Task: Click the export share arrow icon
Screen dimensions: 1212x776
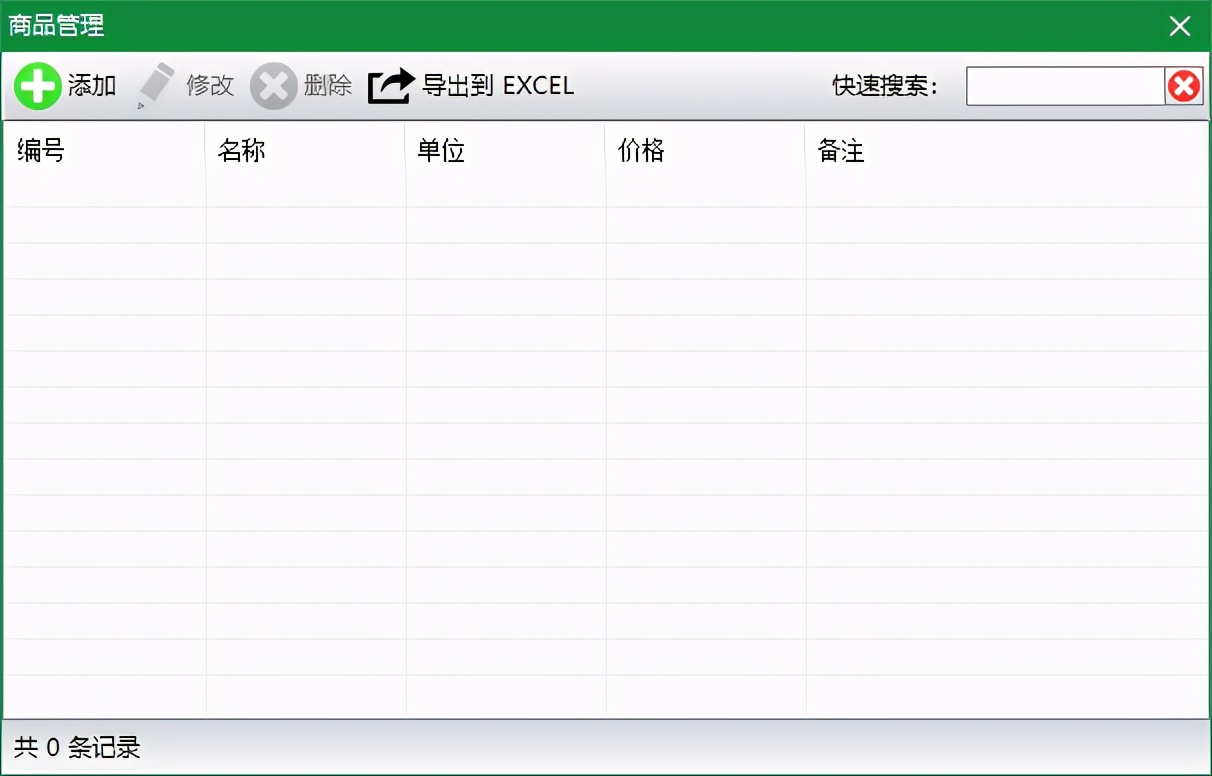Action: coord(390,86)
